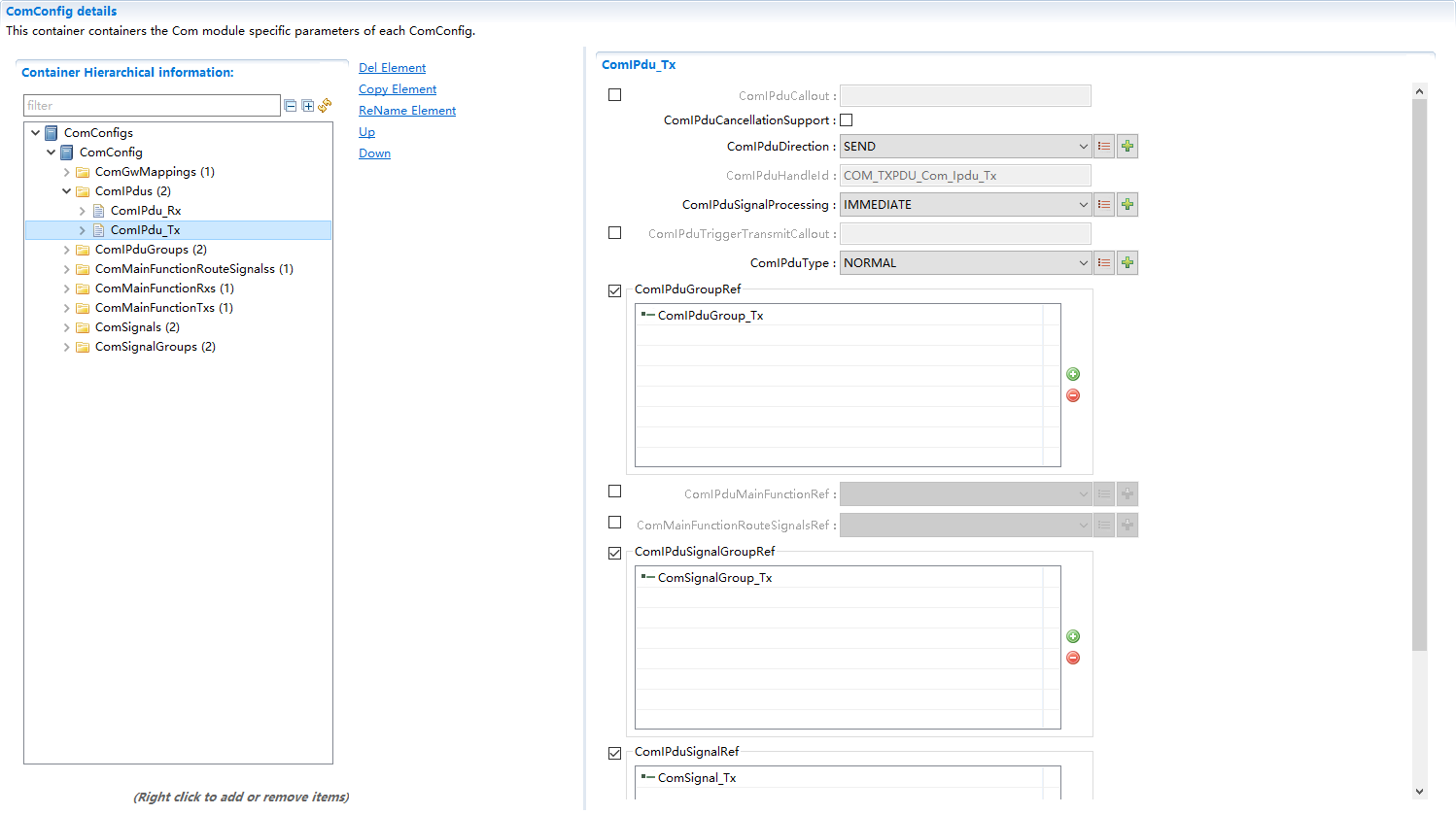The image size is (1456, 815).
Task: Add an entry to the ComIPduGroupRef list
Action: tap(1073, 374)
